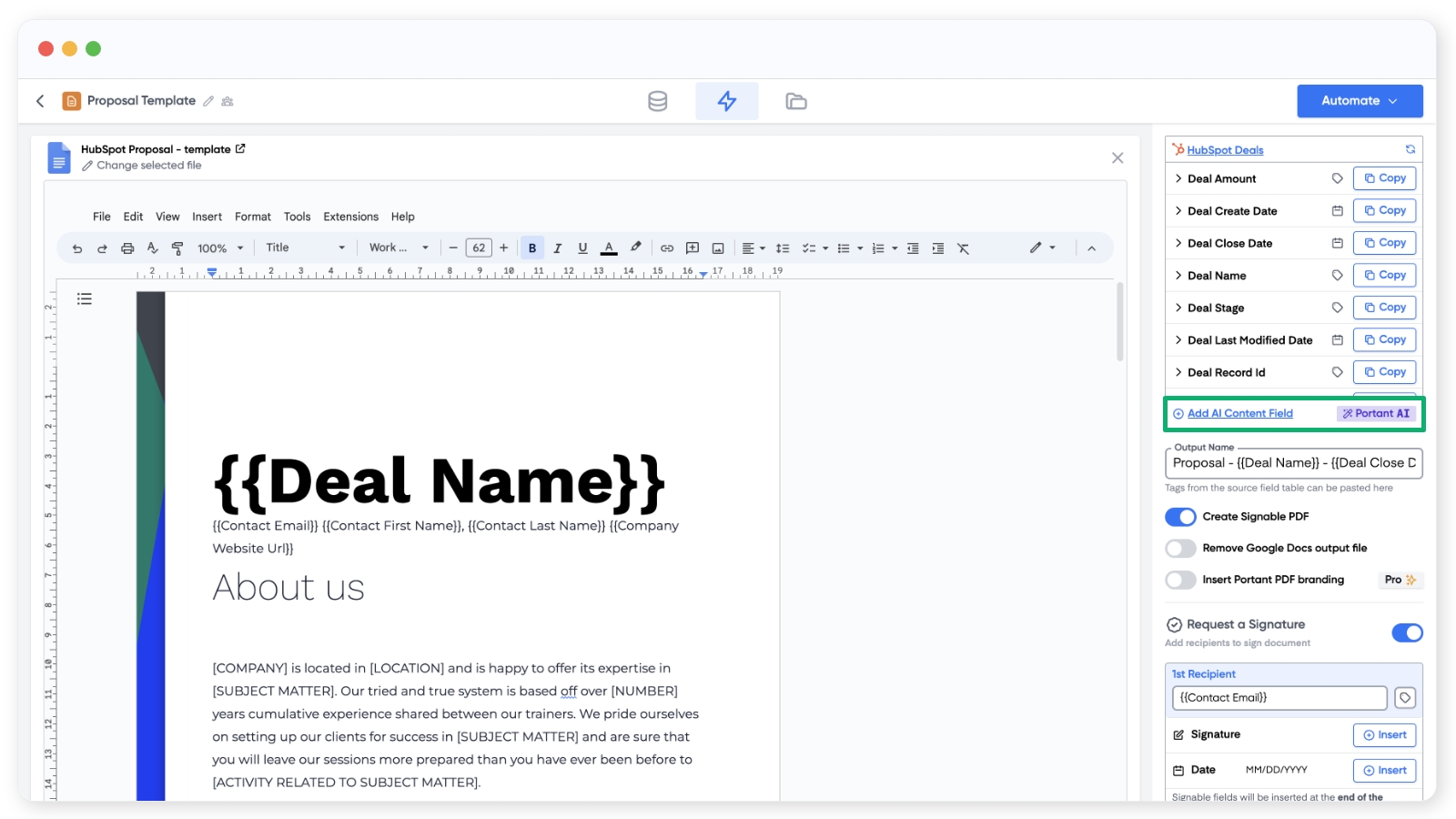Open the Extensions menu
Viewport: 1456px width, 819px height.
pos(350,217)
